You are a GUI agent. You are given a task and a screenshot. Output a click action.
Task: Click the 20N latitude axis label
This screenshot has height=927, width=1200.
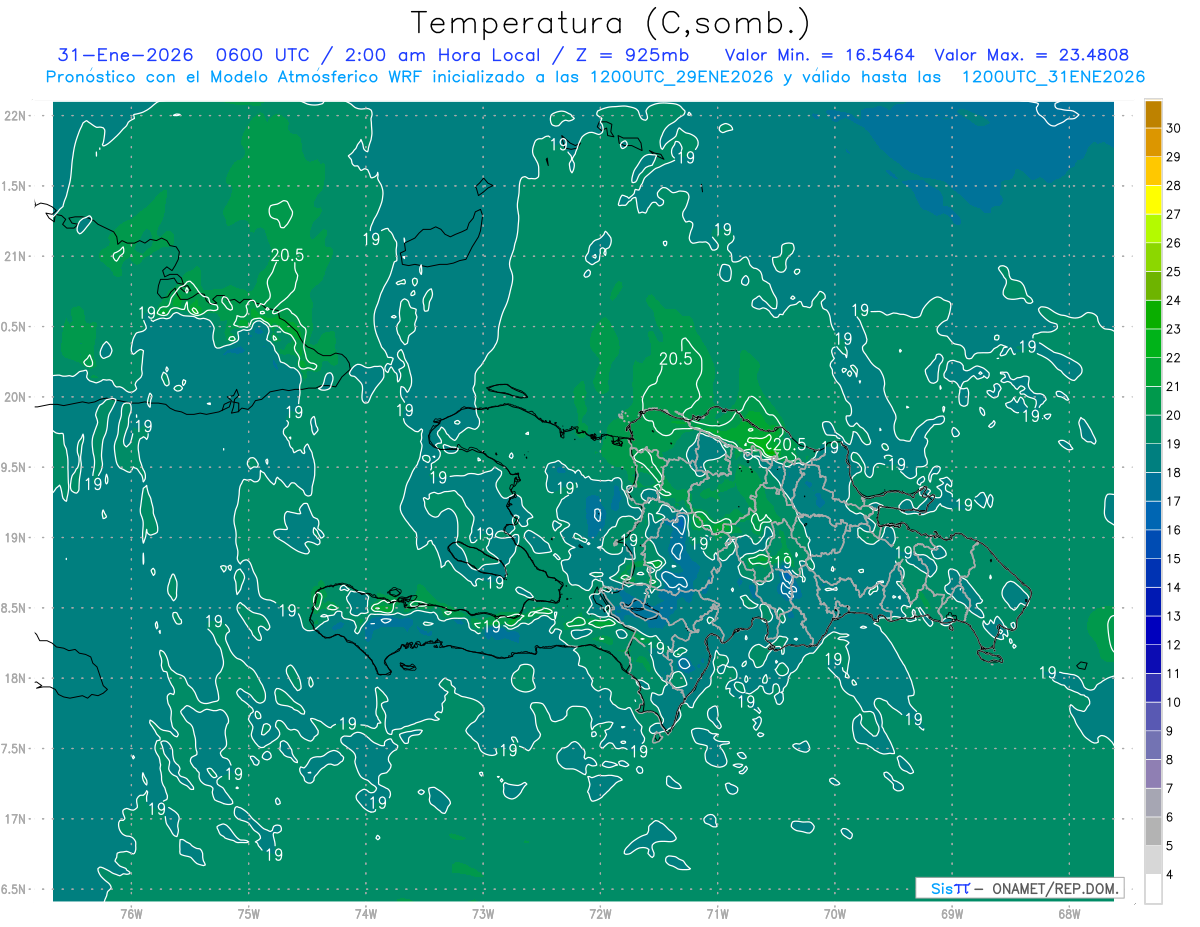(18, 397)
